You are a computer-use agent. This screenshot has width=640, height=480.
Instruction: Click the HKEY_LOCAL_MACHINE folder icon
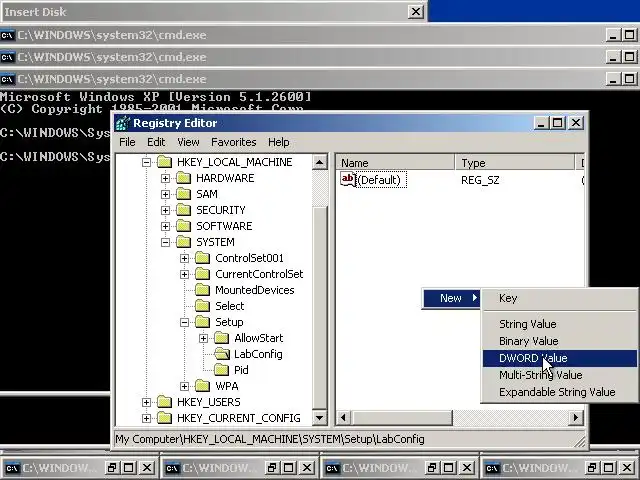click(x=164, y=162)
